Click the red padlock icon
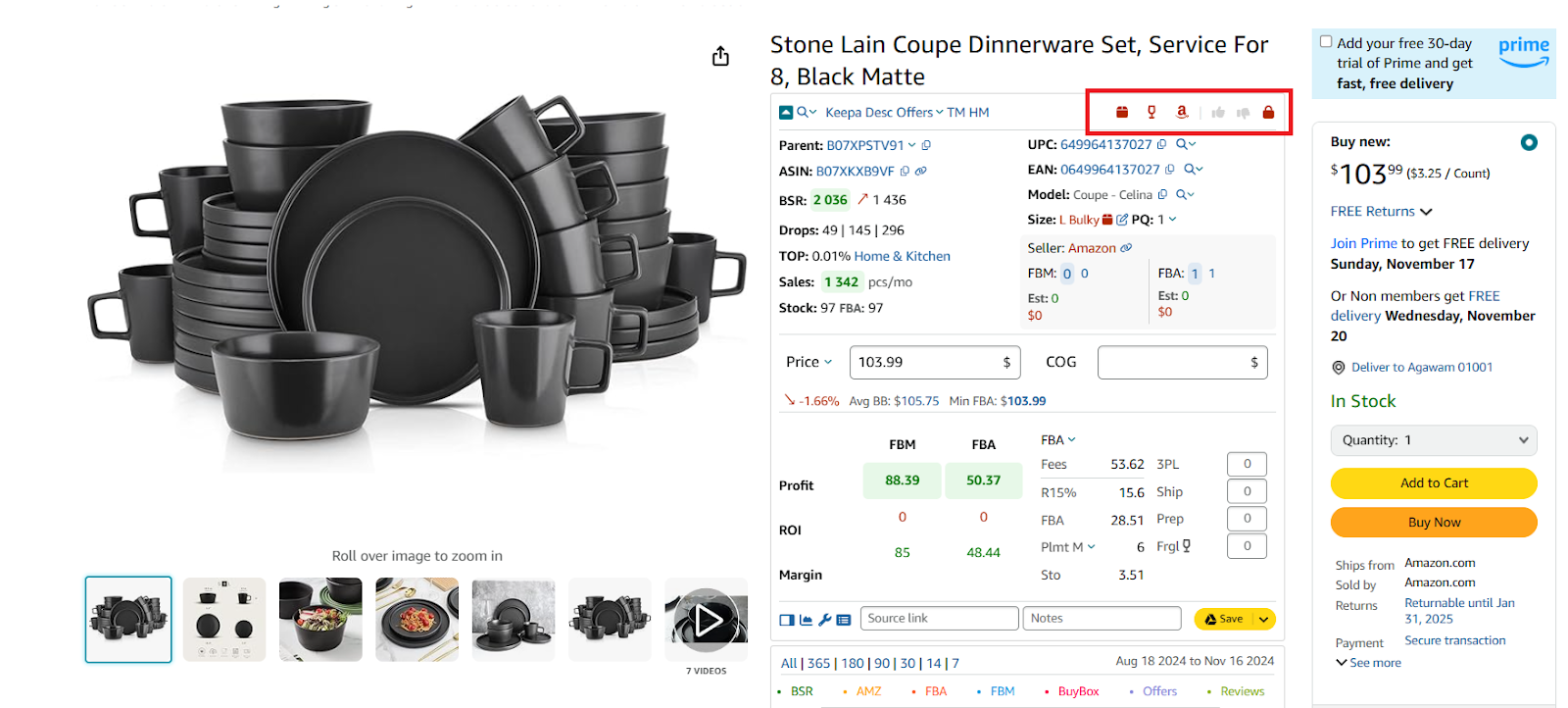This screenshot has height=708, width=1568. [x=1268, y=113]
